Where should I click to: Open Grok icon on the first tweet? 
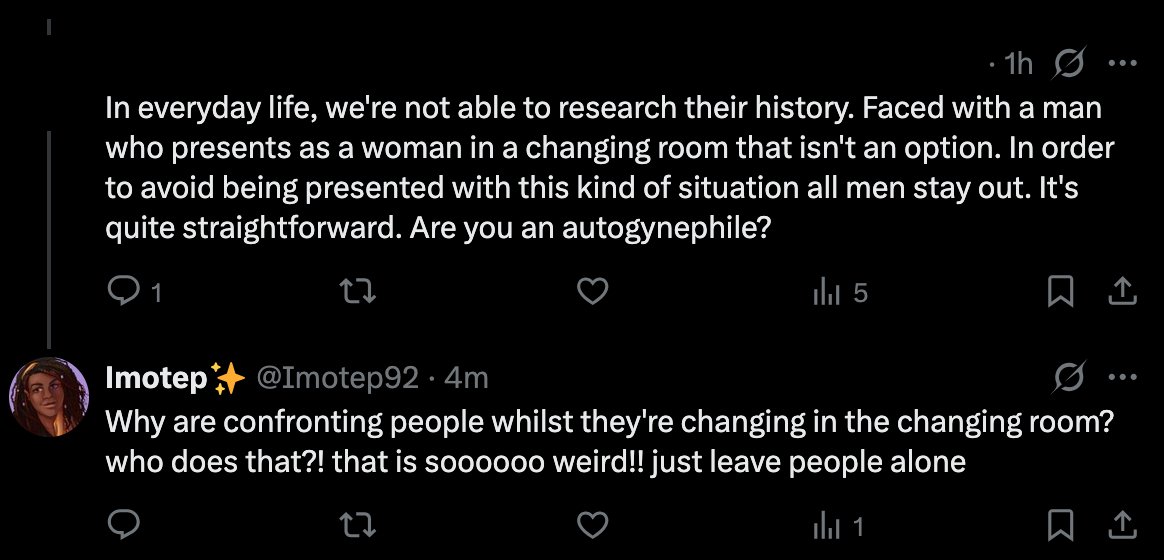[1071, 64]
